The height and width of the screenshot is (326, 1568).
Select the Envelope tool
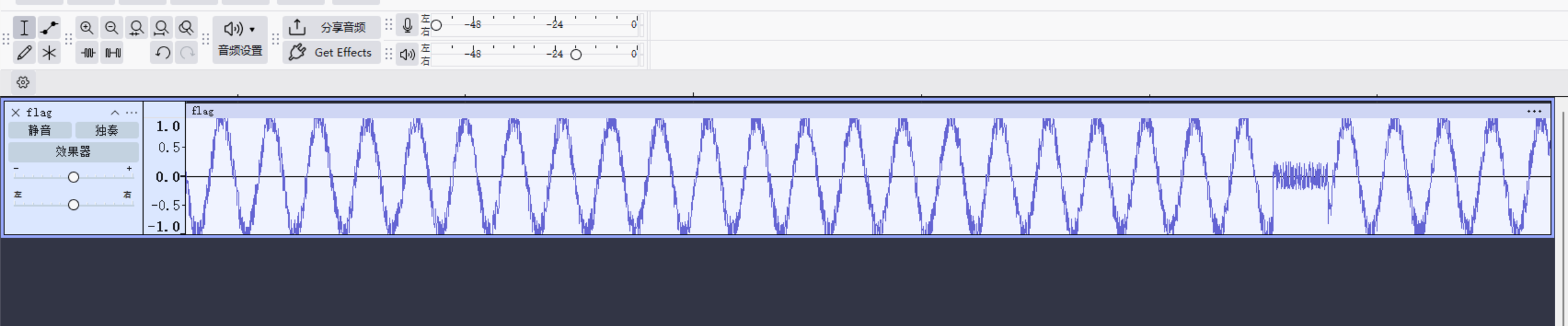pos(49,28)
